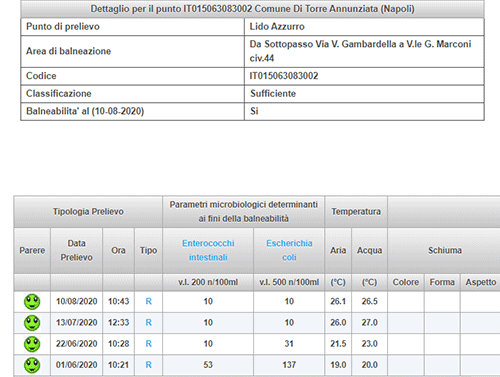
Task: Open the Enterococchi intestinali link
Action: tap(208, 250)
